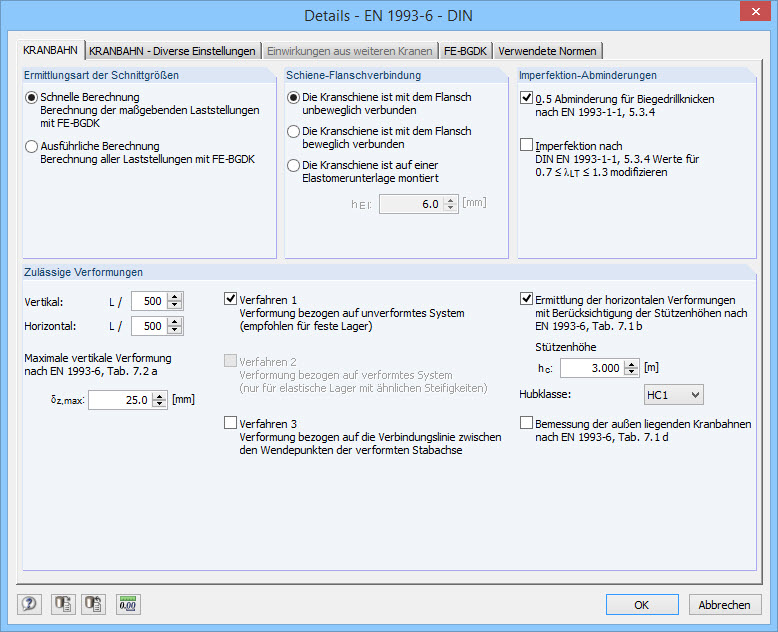This screenshot has height=632, width=778.
Task: Select Ausführliche Berechnung radio button
Action: pos(31,146)
